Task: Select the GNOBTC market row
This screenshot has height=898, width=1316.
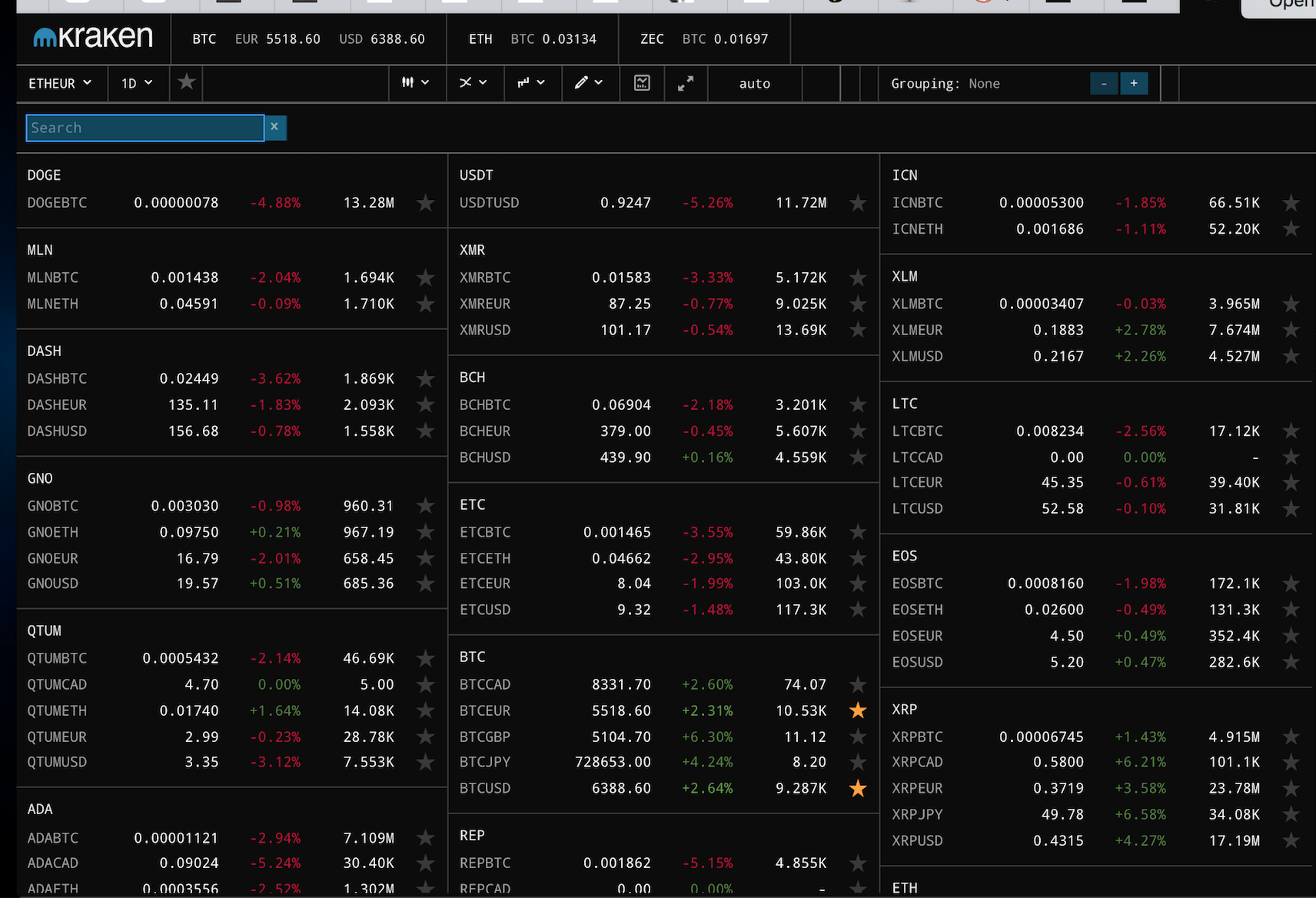Action: (231, 506)
